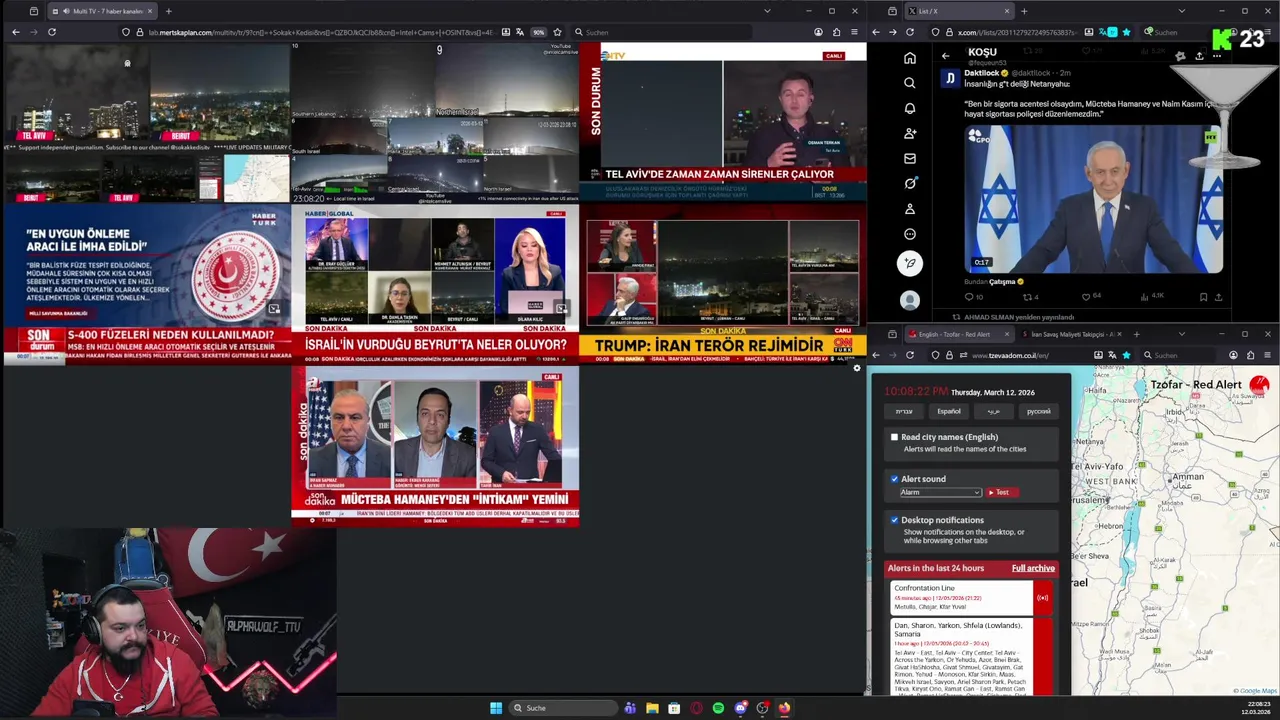1280x720 pixels.
Task: Open the Full archive link
Action: tap(1033, 568)
